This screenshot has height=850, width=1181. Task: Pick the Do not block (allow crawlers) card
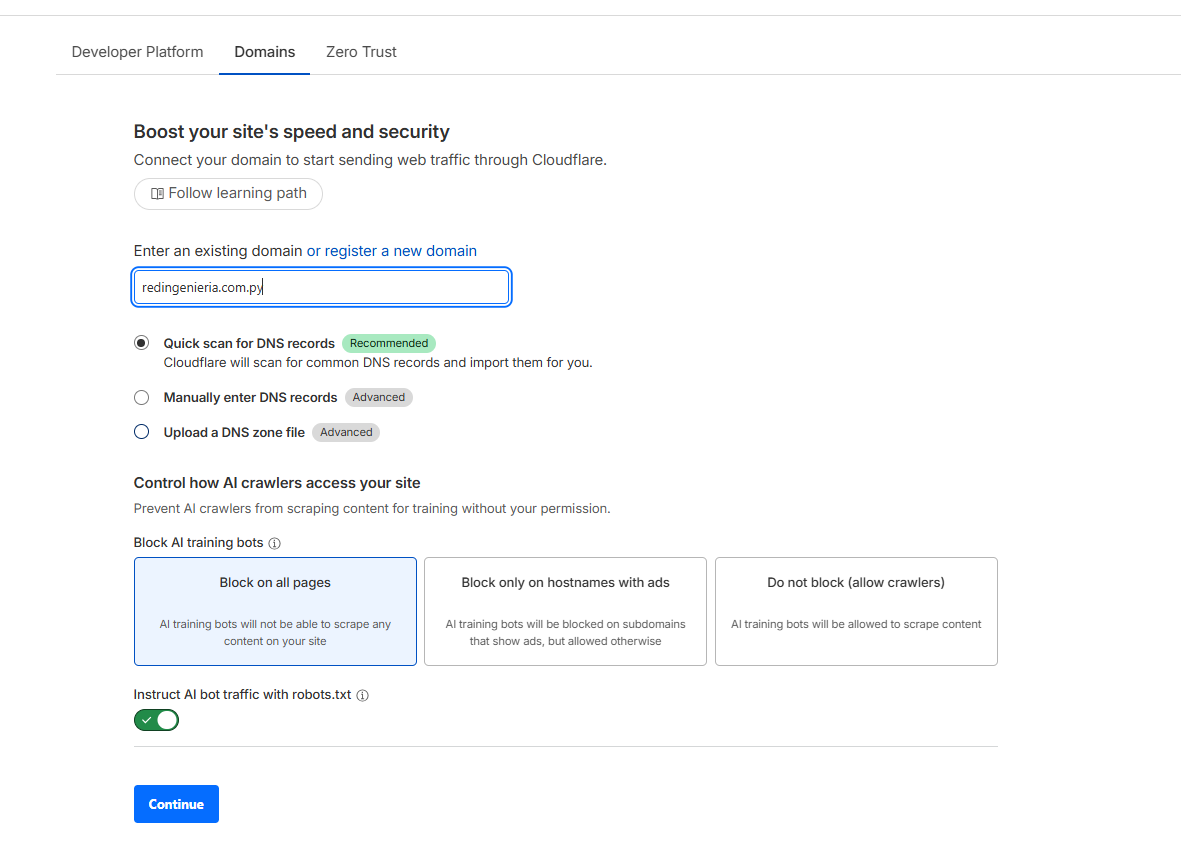(856, 611)
